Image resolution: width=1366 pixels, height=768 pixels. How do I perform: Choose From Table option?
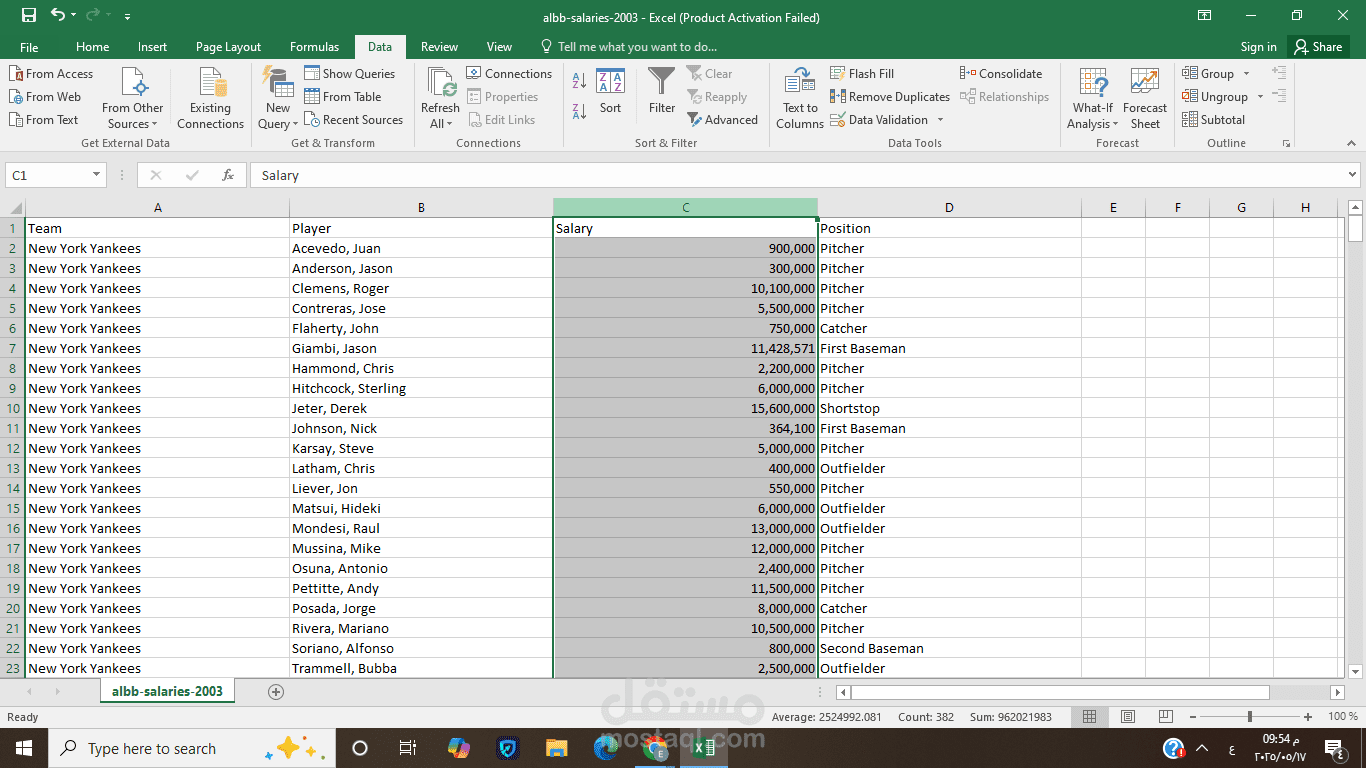[343, 97]
